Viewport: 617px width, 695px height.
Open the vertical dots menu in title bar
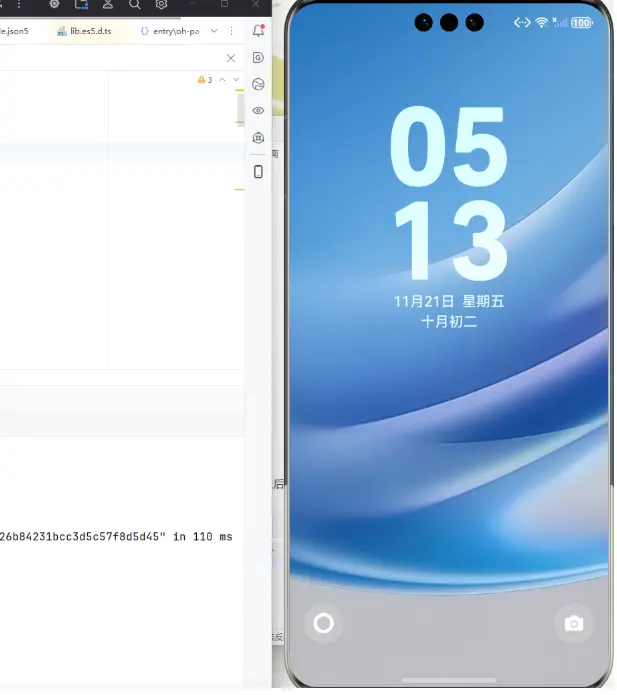tap(19, 4)
